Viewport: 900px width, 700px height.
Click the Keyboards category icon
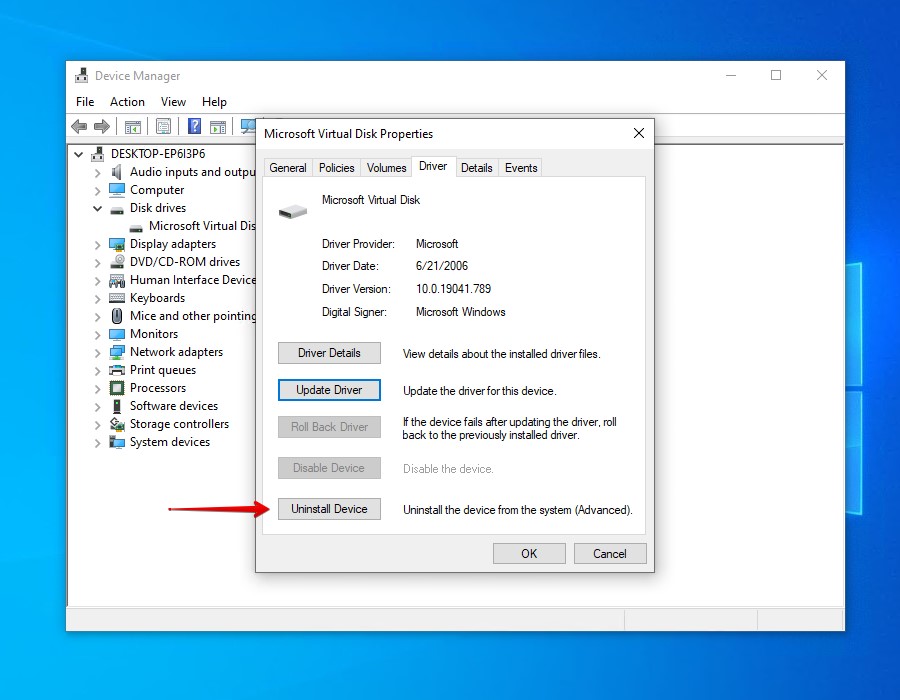(x=117, y=298)
